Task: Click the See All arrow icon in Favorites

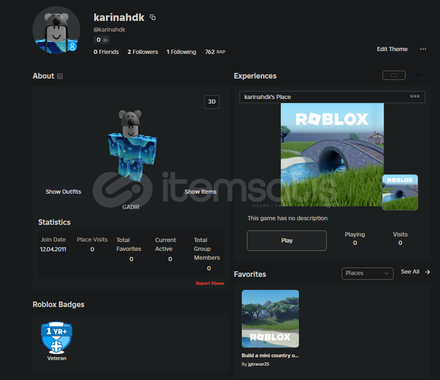Action: (x=427, y=272)
